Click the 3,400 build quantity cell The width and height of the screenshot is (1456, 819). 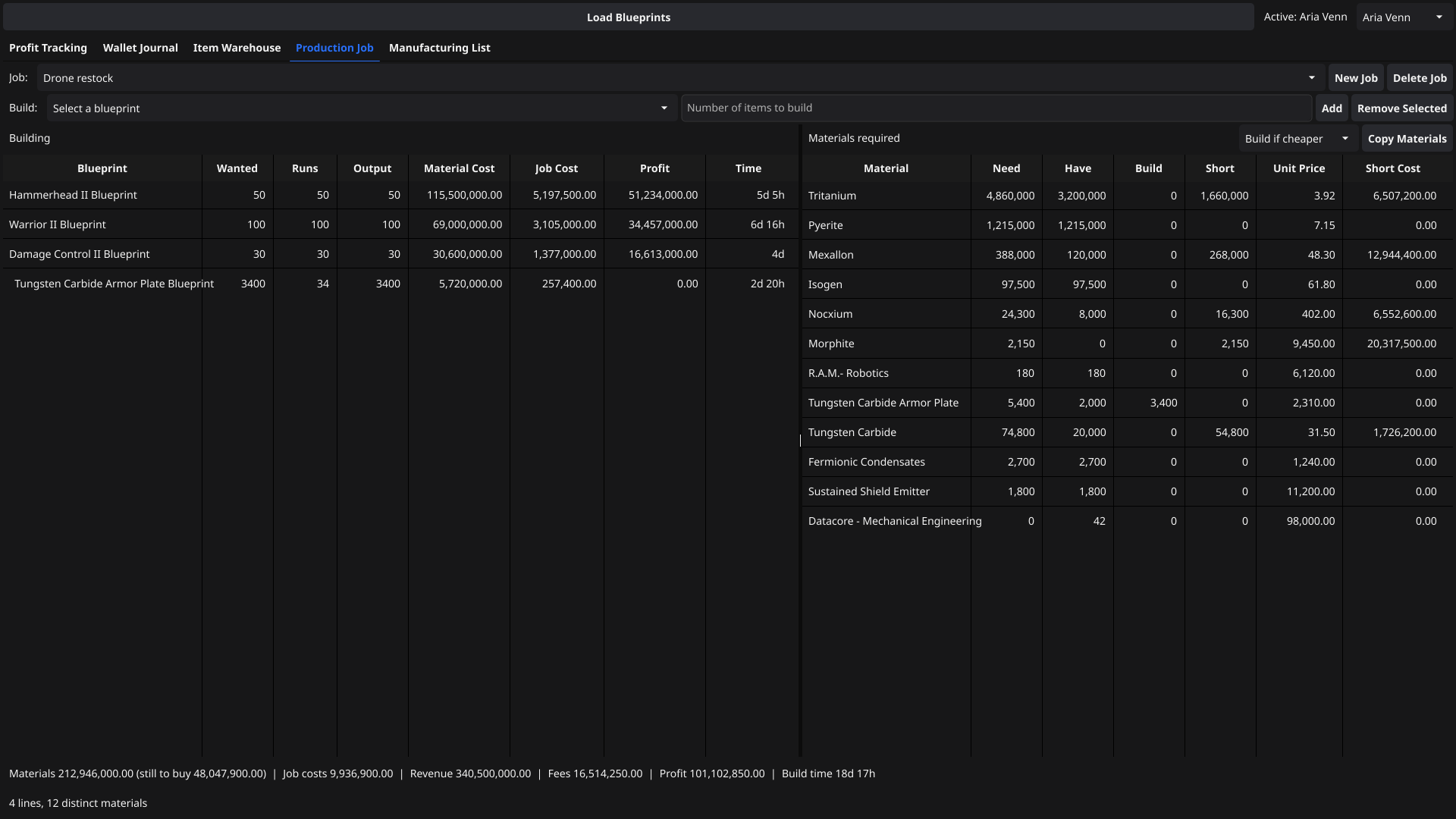pyautogui.click(x=1163, y=403)
